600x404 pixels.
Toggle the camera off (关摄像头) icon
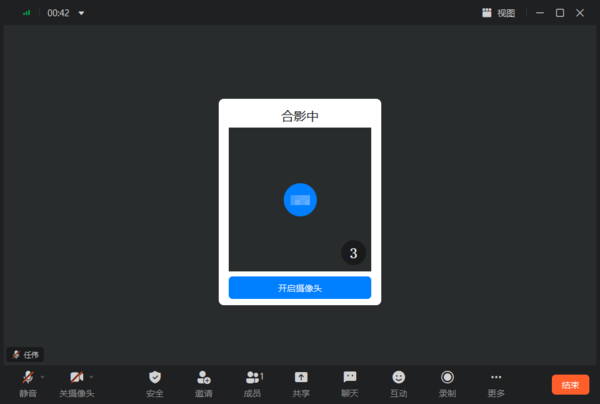pyautogui.click(x=76, y=377)
